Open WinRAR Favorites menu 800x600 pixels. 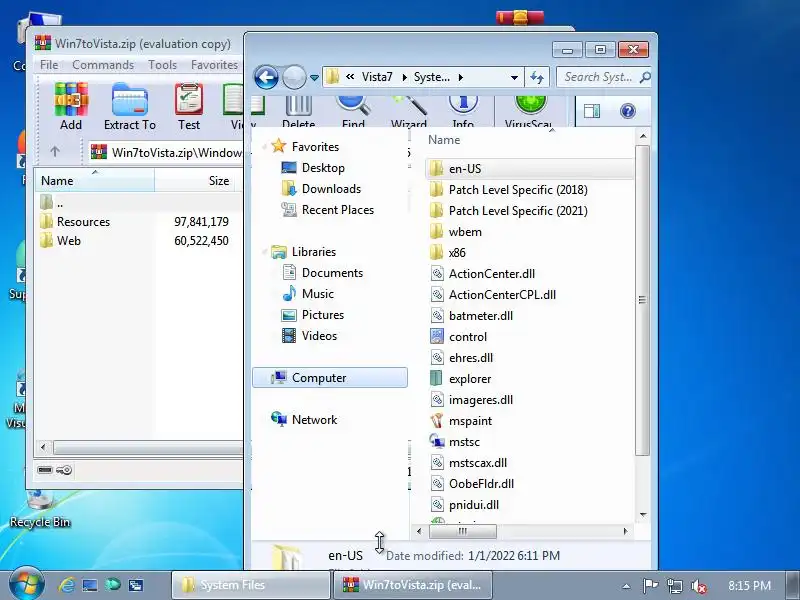pos(214,65)
